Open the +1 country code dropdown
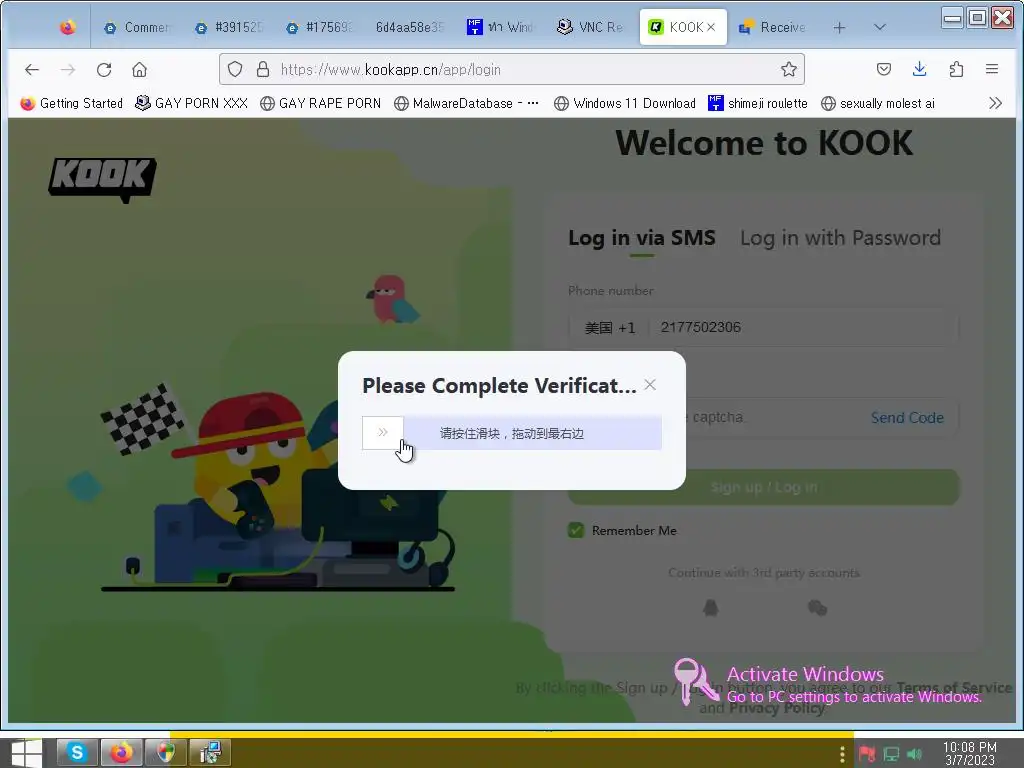Image resolution: width=1024 pixels, height=768 pixels. click(610, 327)
